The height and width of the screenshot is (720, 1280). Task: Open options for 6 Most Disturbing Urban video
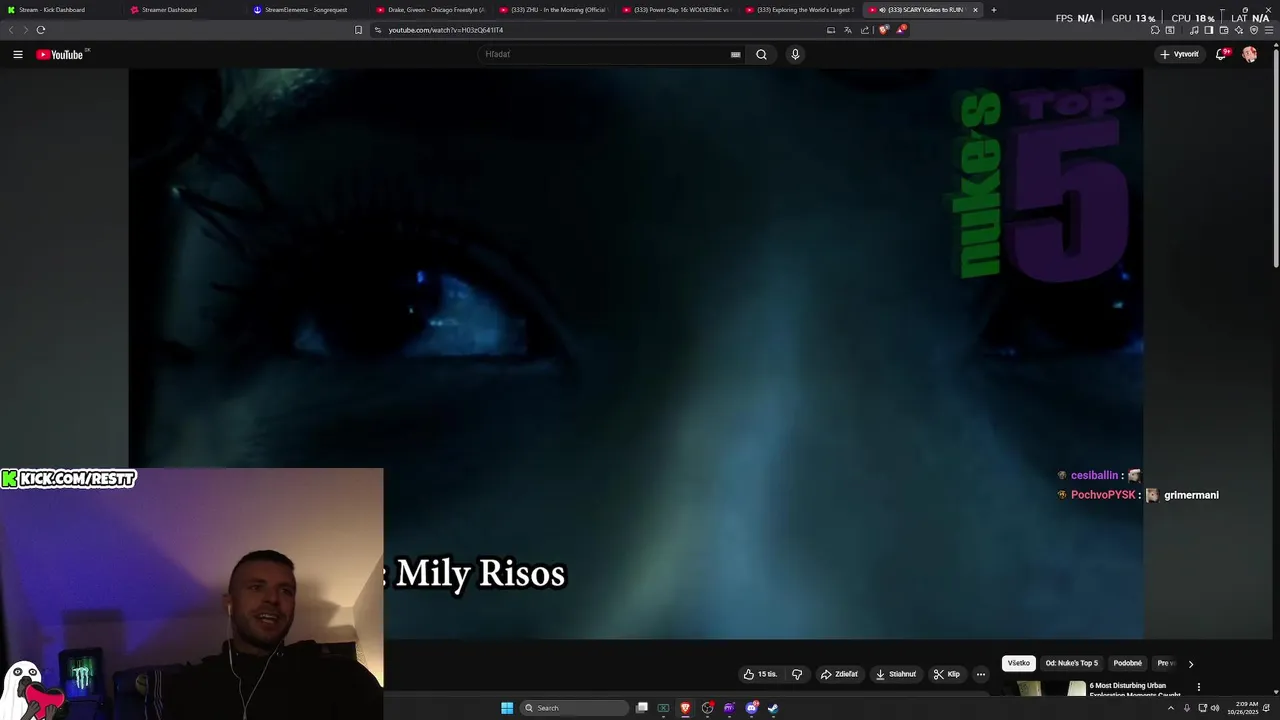1198,687
